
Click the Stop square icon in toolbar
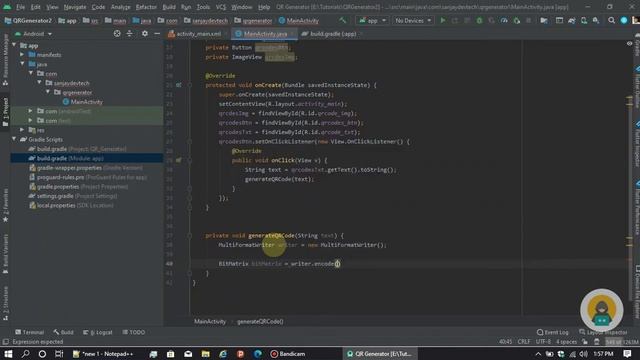529,20
